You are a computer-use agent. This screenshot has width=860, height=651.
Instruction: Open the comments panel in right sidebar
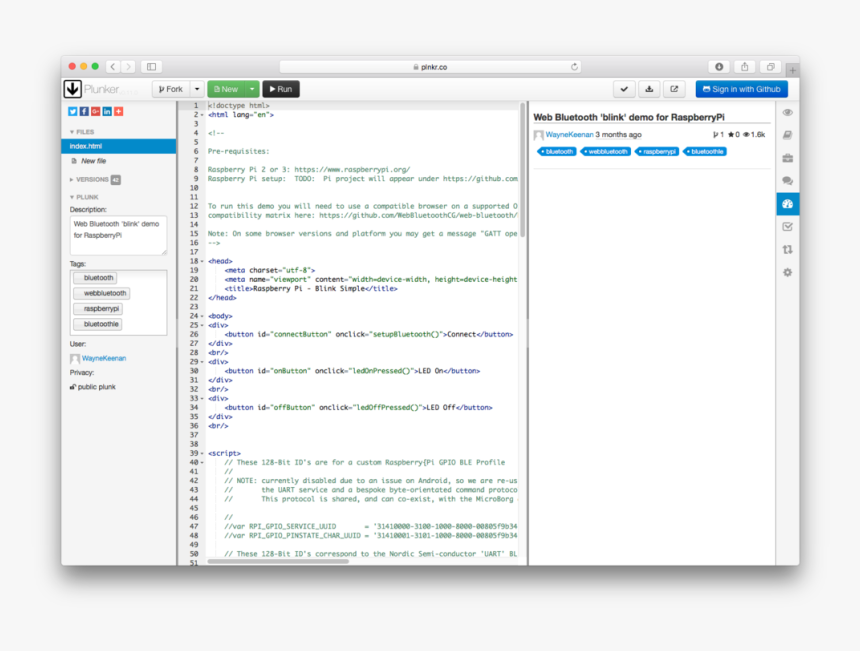point(788,181)
